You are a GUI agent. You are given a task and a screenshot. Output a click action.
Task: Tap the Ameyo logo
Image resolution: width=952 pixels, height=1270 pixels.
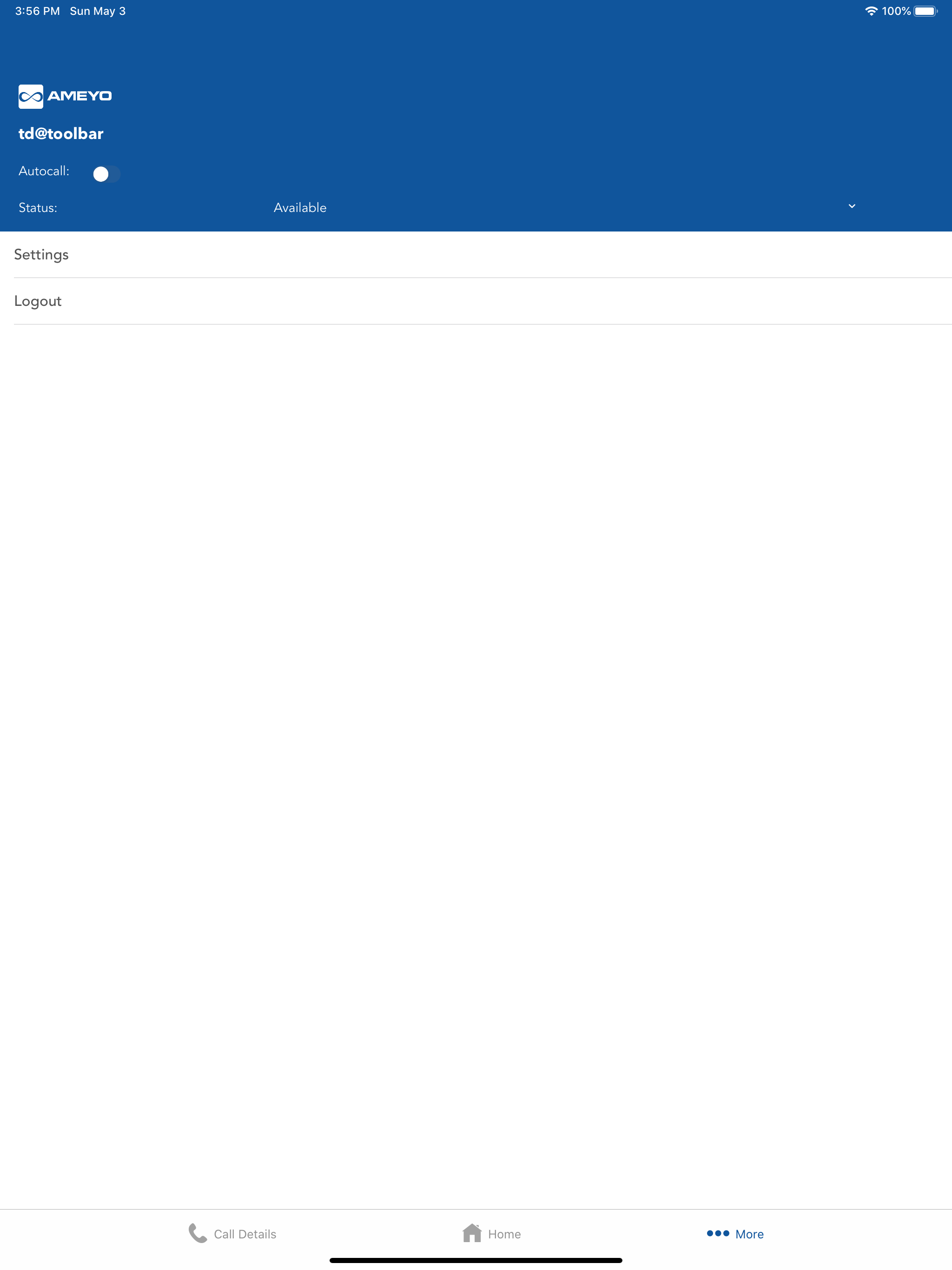pyautogui.click(x=65, y=96)
